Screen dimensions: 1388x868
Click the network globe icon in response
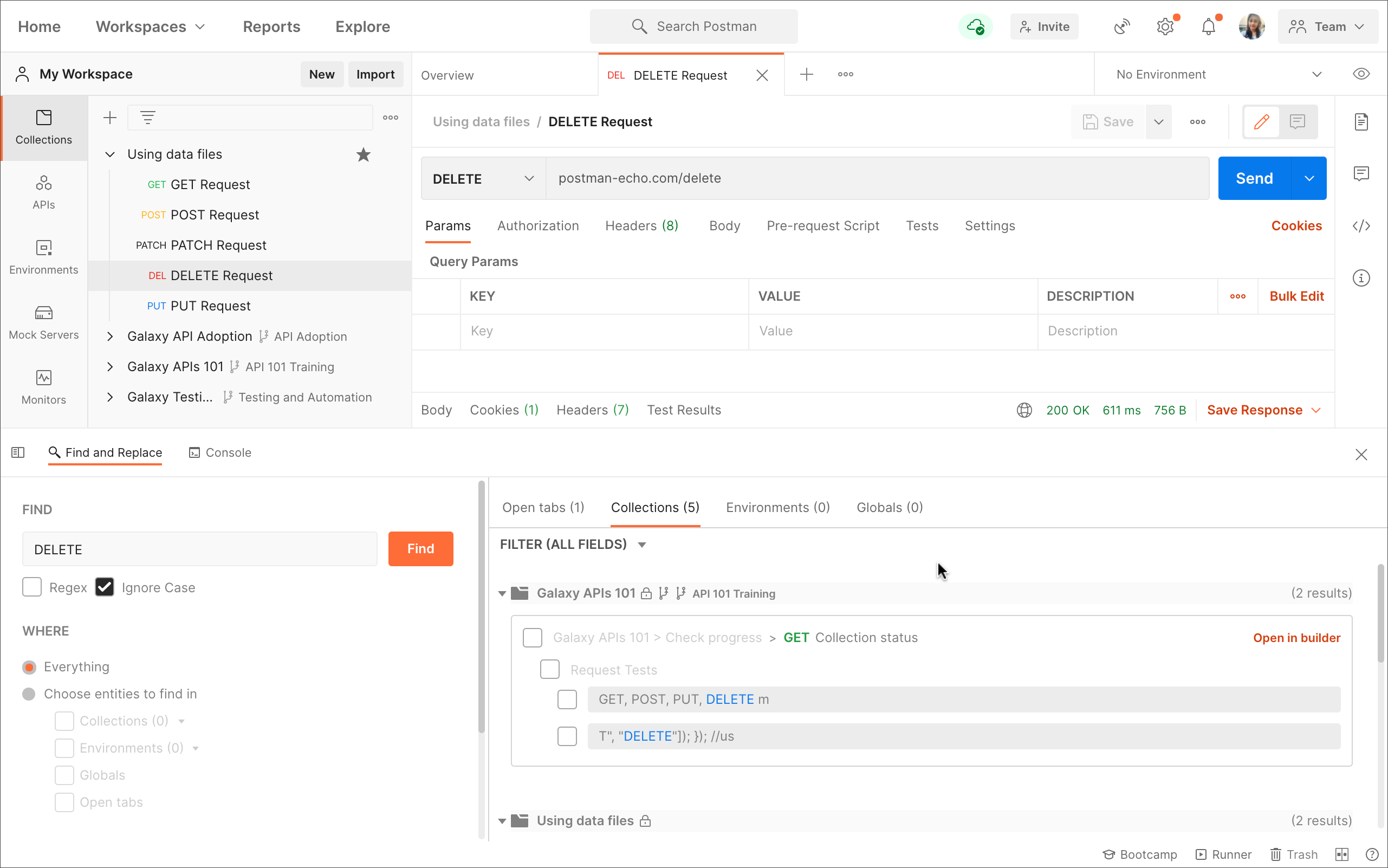click(x=1024, y=410)
